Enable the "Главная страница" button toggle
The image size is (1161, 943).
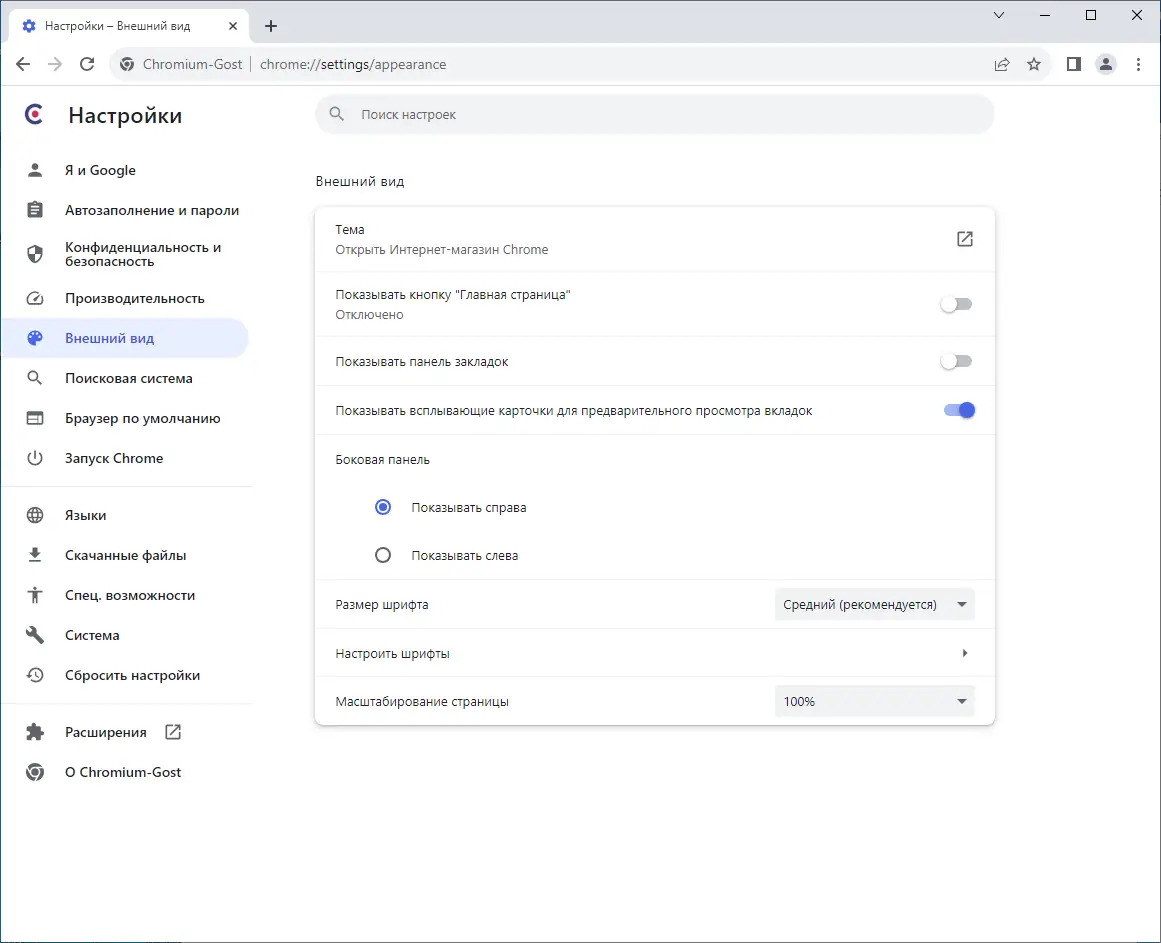956,304
